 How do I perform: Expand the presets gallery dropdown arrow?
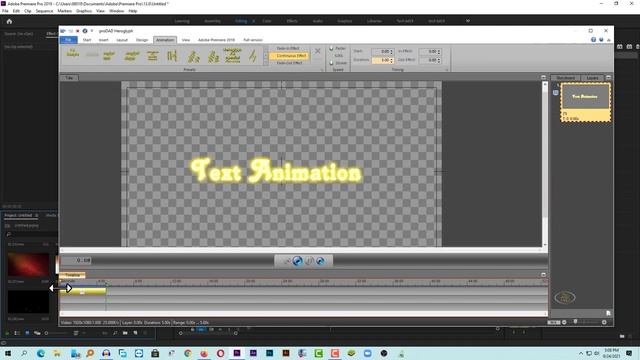click(266, 63)
